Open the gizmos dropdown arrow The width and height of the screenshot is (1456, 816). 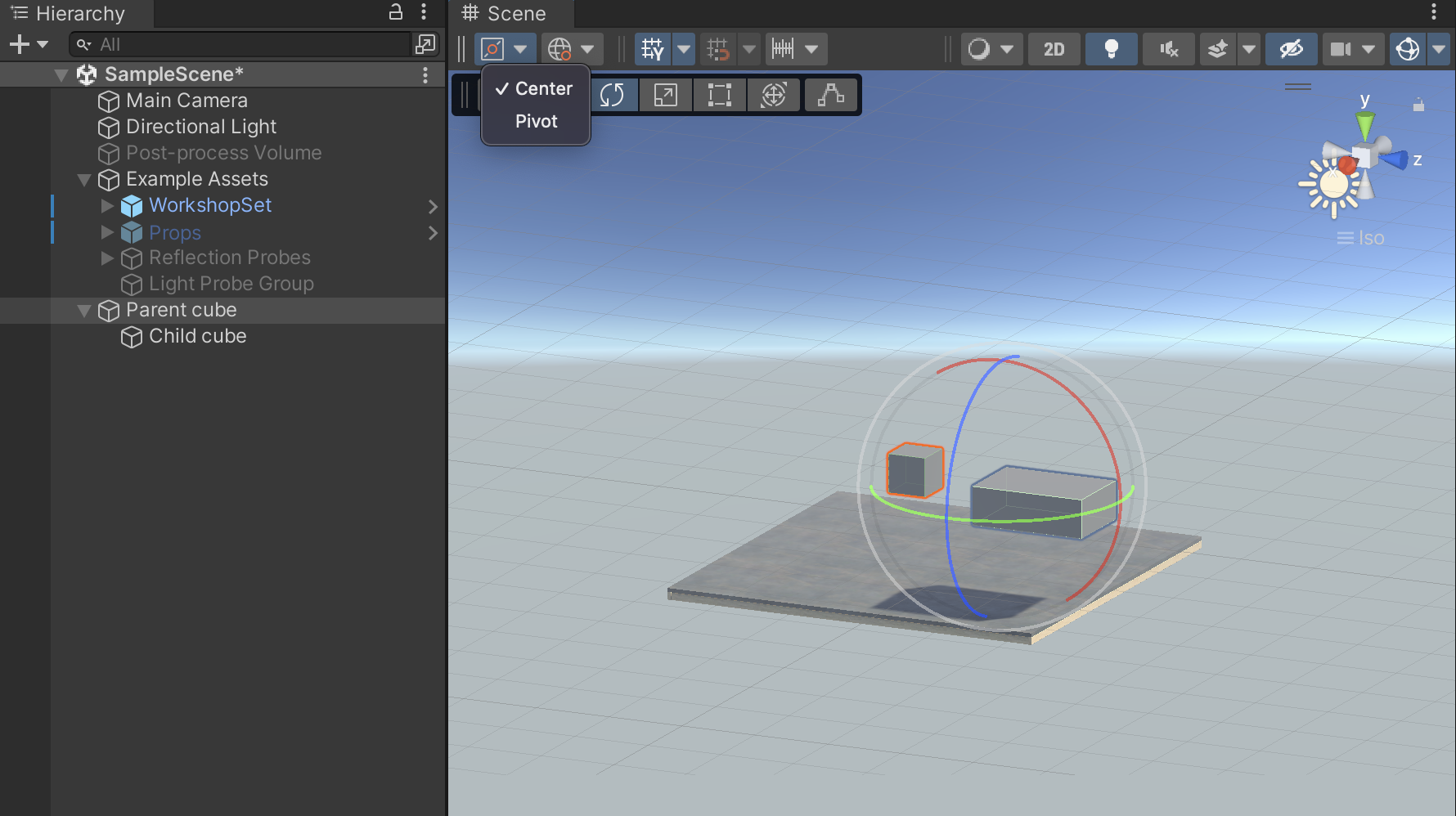coord(1439,49)
